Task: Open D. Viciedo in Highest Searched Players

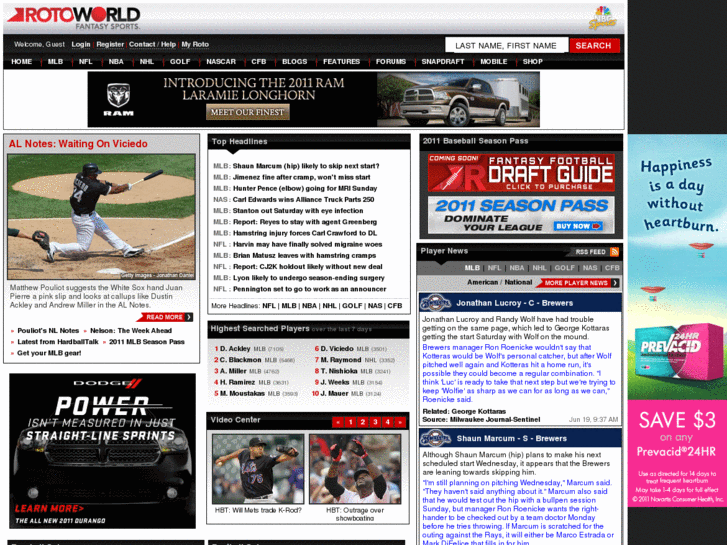Action: point(337,349)
